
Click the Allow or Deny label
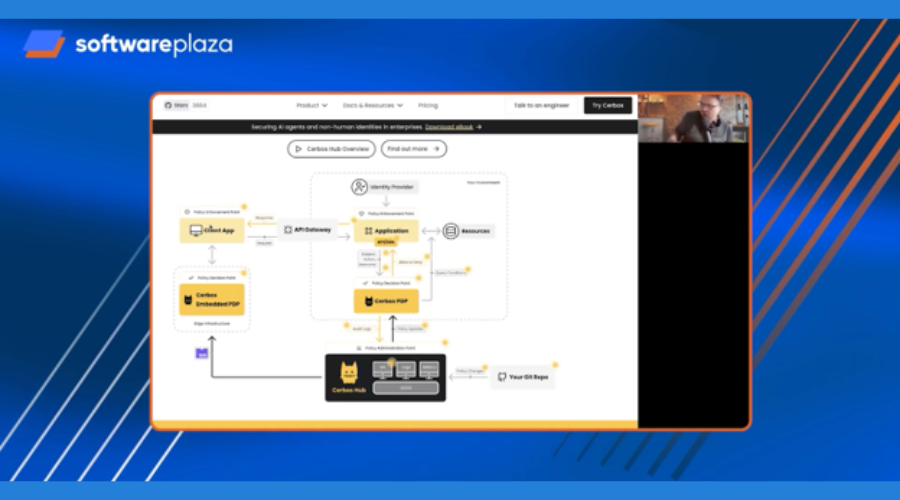[410, 262]
